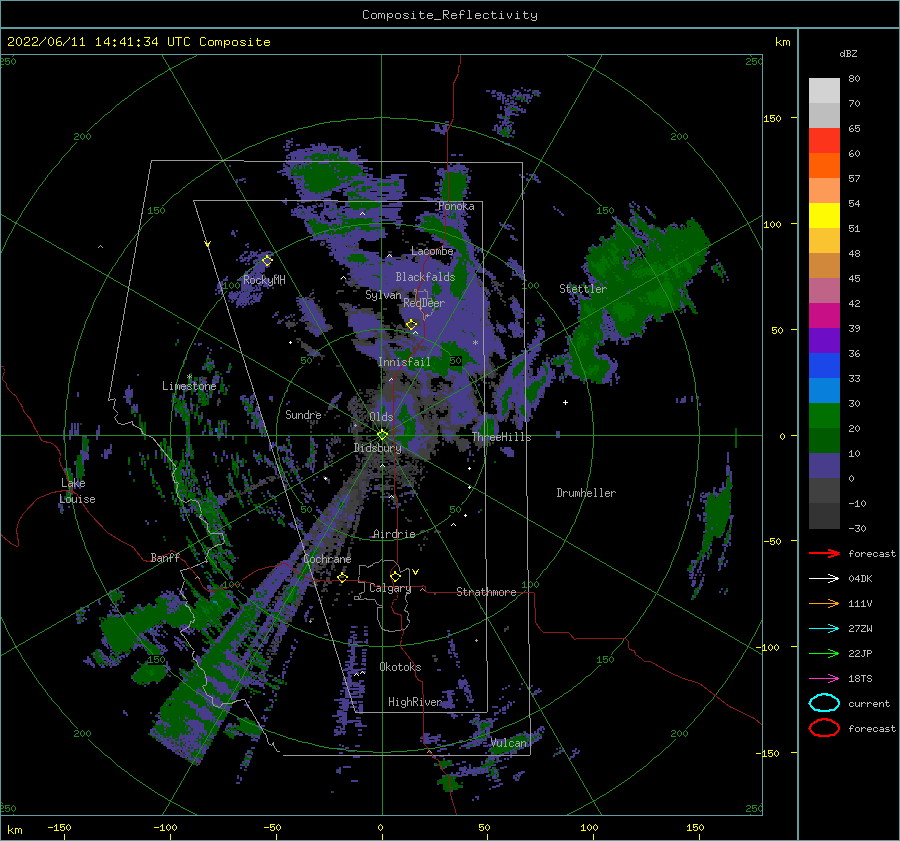Choose the lightest gray 70-80 dBZ swatch

click(824, 91)
